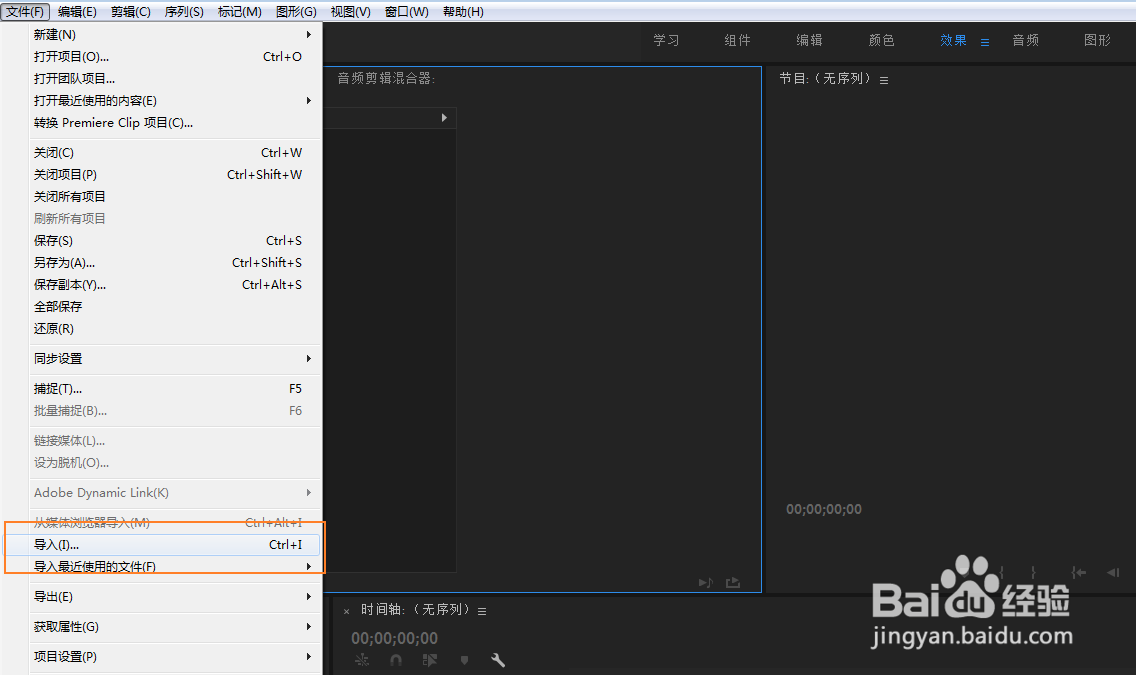Select 保存(S) menu item
Image resolution: width=1136 pixels, height=675 pixels.
[x=174, y=240]
